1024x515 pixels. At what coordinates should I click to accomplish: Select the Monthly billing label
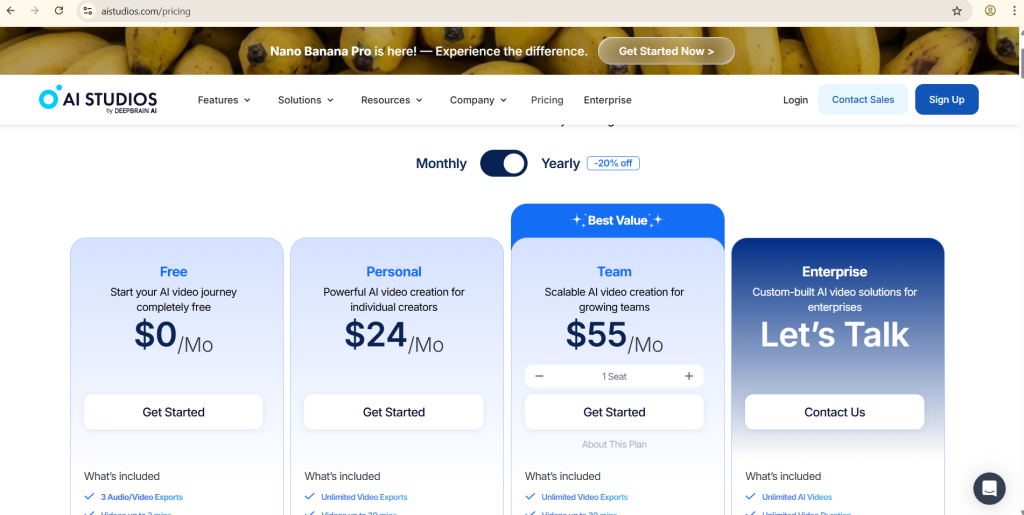tap(441, 163)
